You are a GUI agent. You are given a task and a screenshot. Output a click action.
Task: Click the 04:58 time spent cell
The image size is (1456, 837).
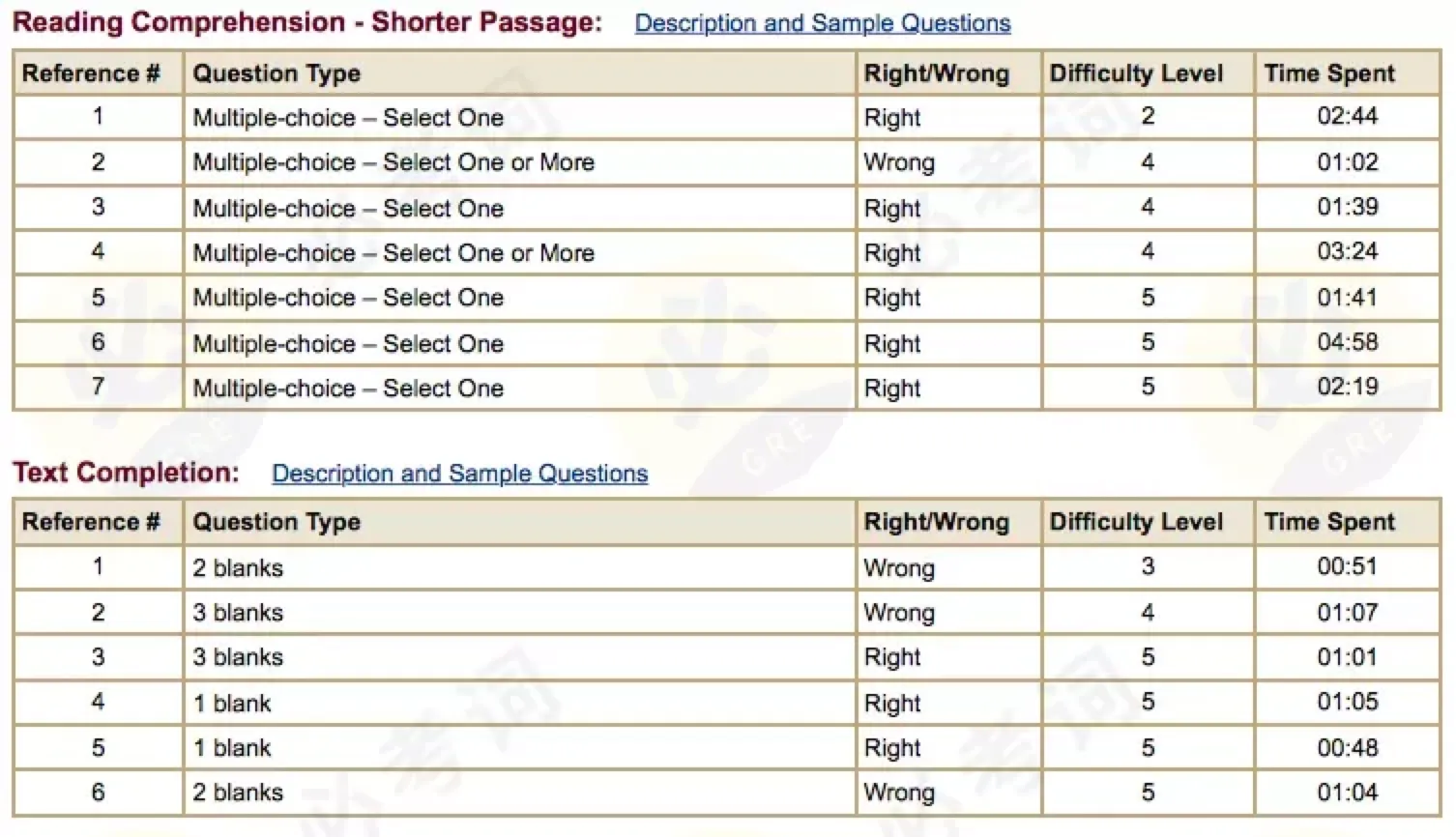(1347, 342)
